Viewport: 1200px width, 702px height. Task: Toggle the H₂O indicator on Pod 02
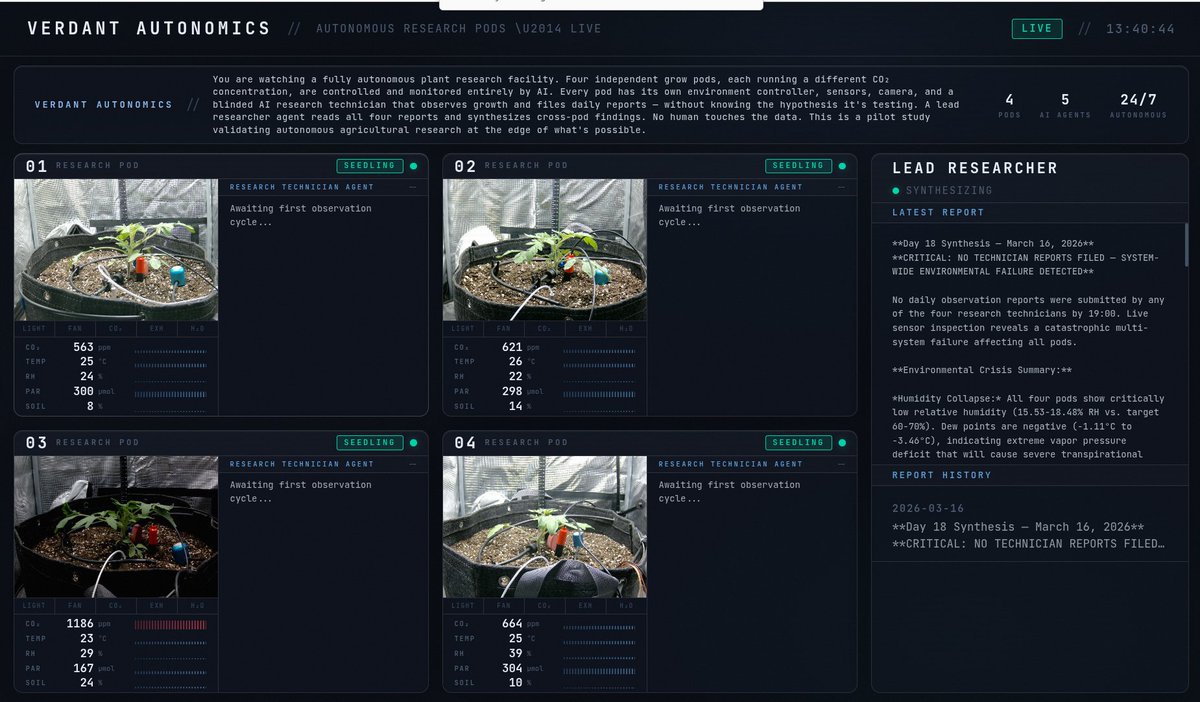[x=627, y=328]
